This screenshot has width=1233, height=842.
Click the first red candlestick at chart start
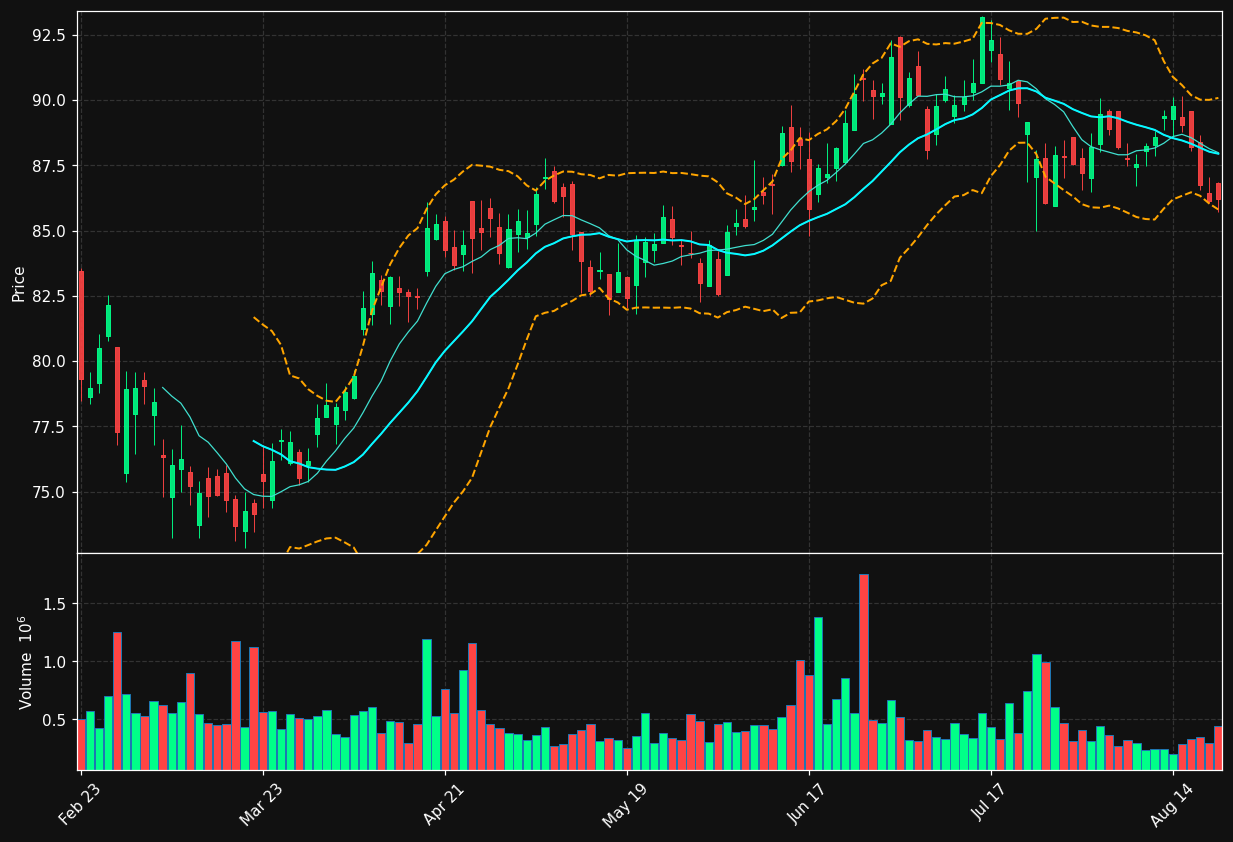tap(81, 325)
